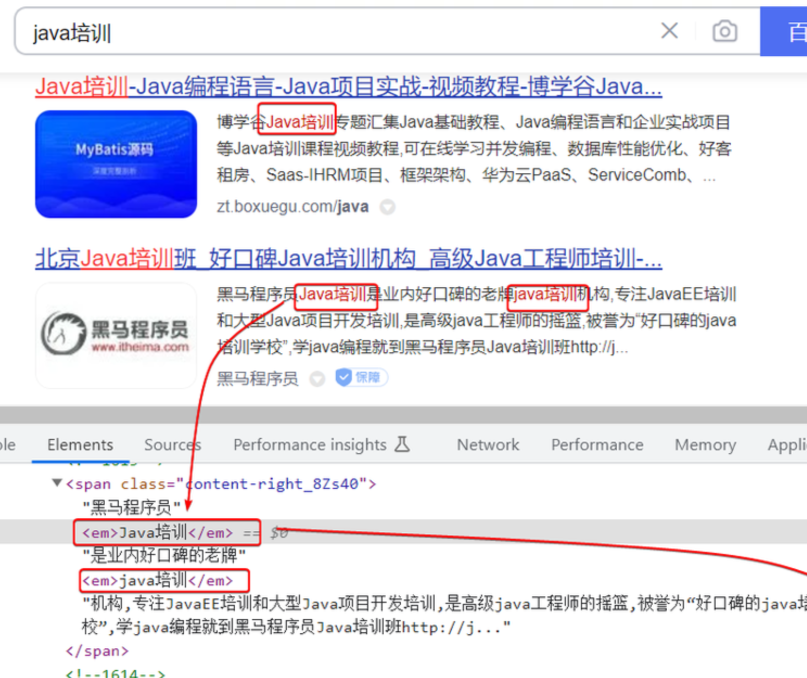Open the 北京Java培训班 result title link

[x=348, y=259]
